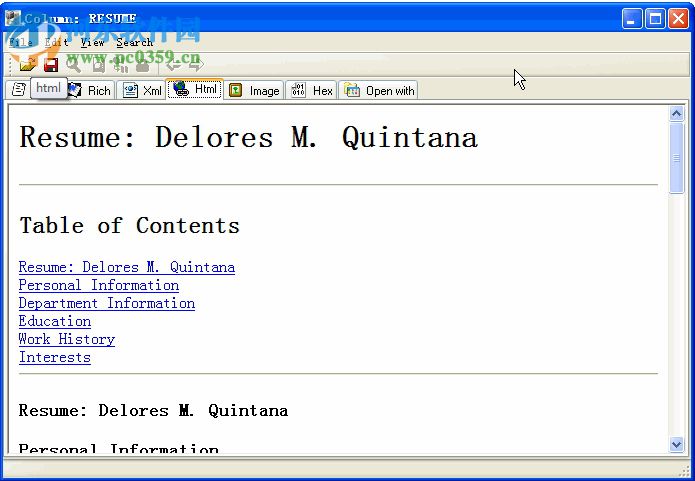Click the magnifying glass find icon

click(x=74, y=65)
